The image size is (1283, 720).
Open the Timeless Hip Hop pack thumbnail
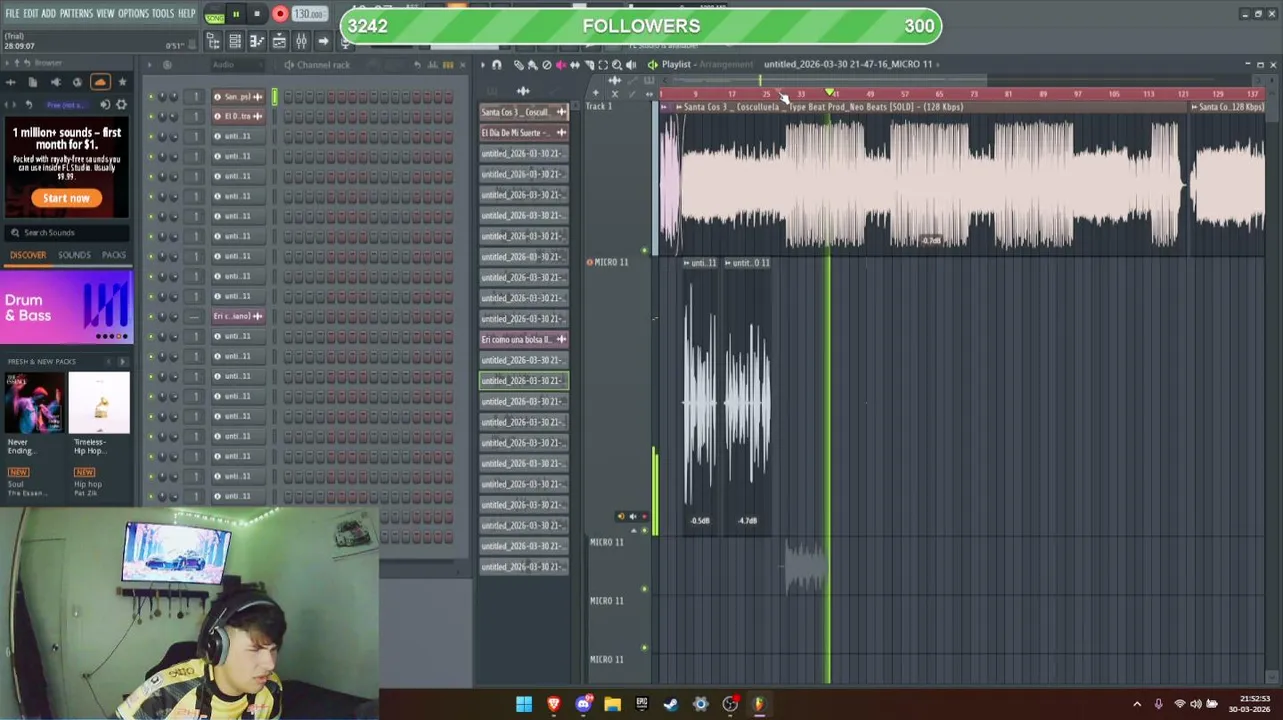[99, 403]
